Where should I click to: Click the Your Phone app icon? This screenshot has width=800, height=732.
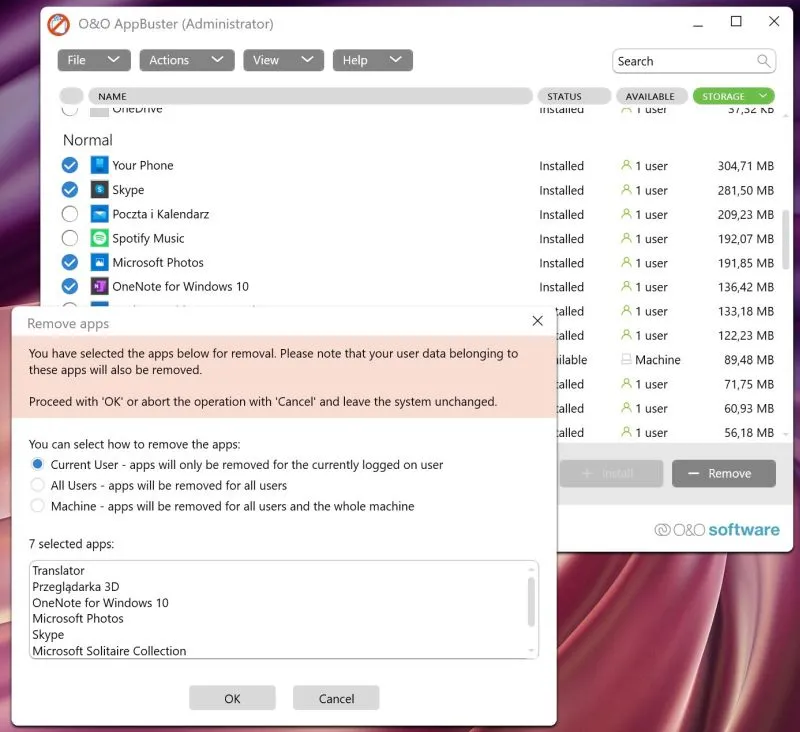[100, 165]
